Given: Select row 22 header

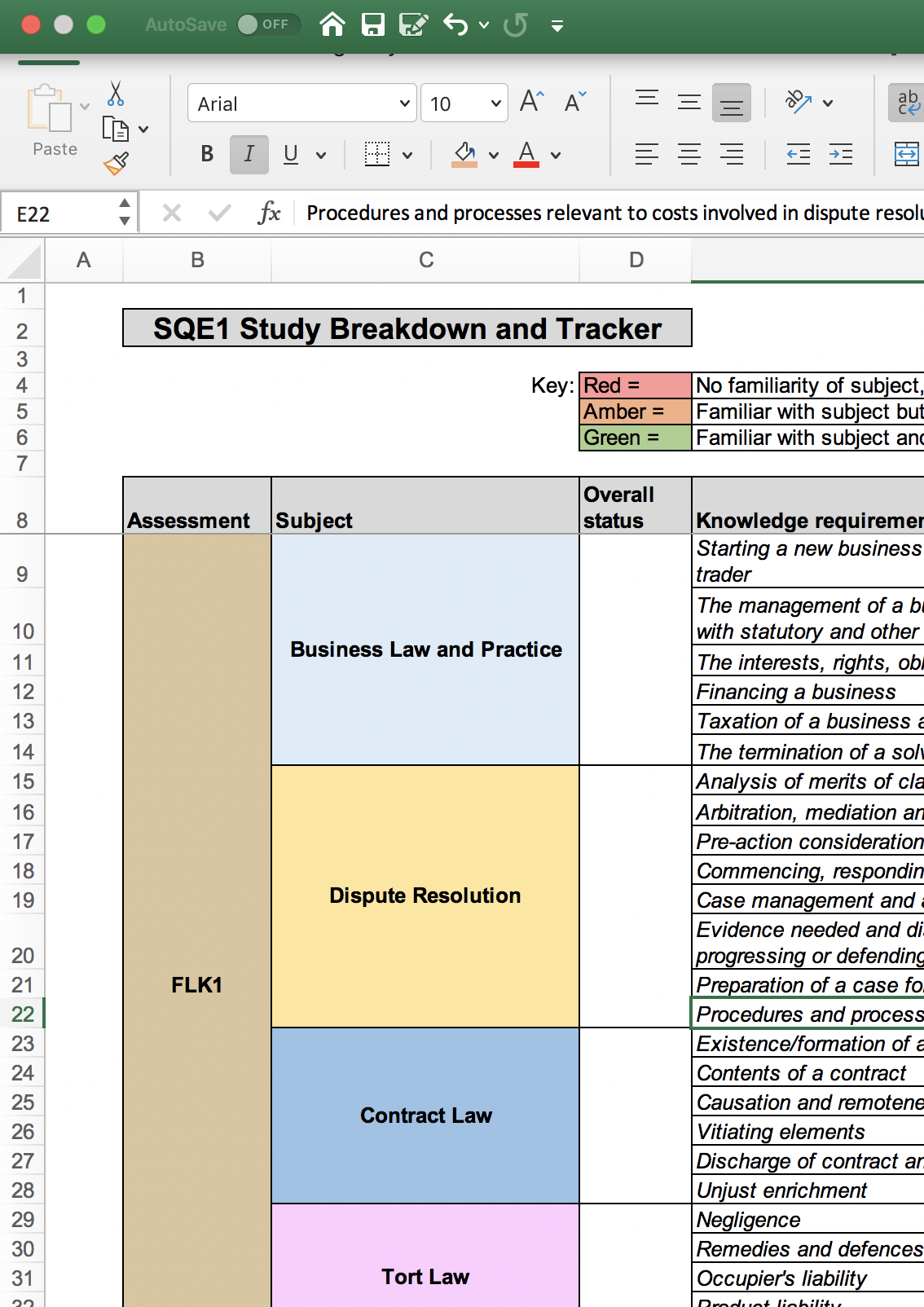Looking at the screenshot, I should click(23, 1014).
